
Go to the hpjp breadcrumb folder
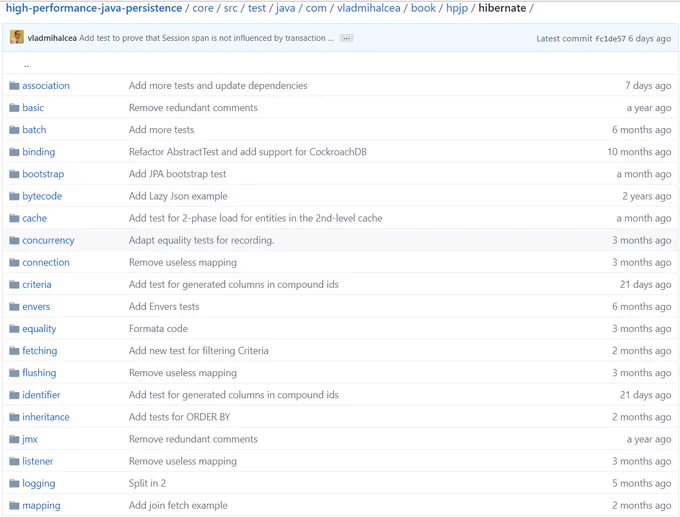tap(457, 8)
